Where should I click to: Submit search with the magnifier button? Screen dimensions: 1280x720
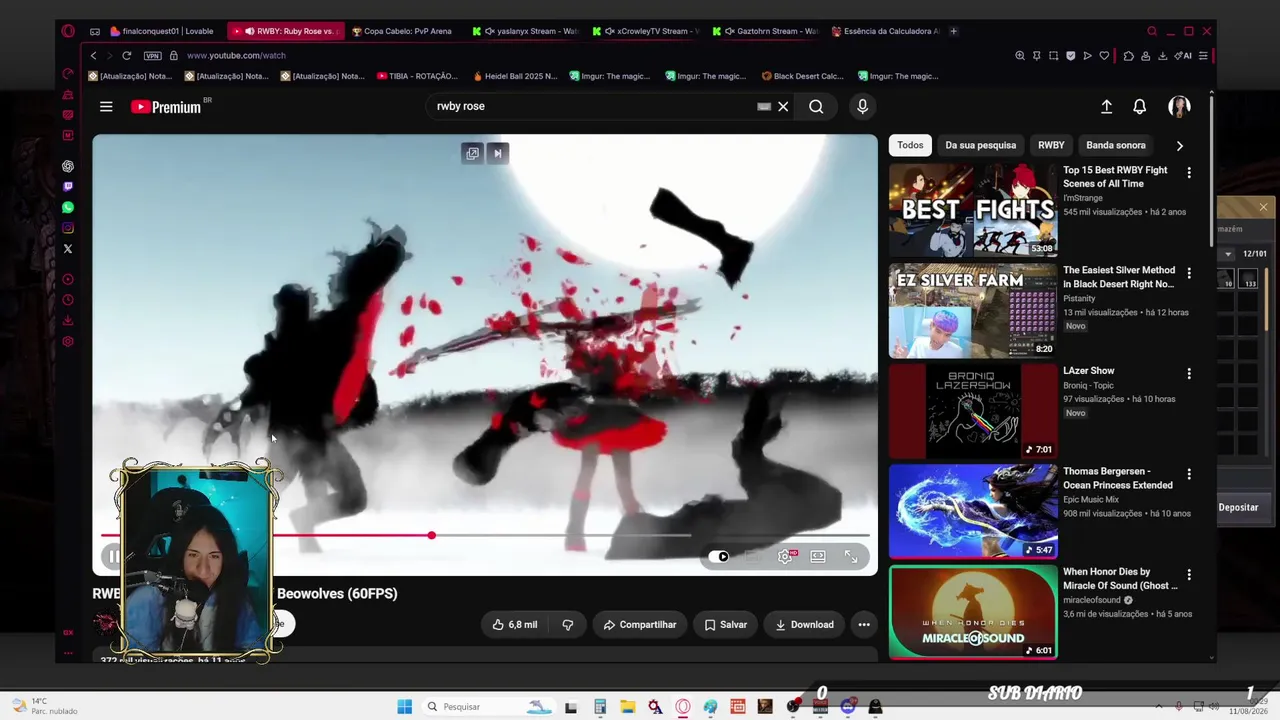[x=816, y=106]
